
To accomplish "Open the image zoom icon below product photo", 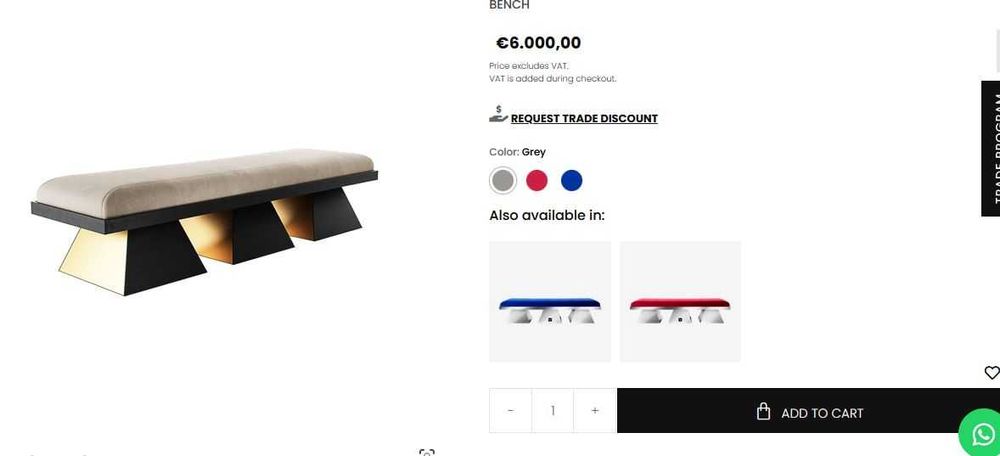I will (427, 452).
